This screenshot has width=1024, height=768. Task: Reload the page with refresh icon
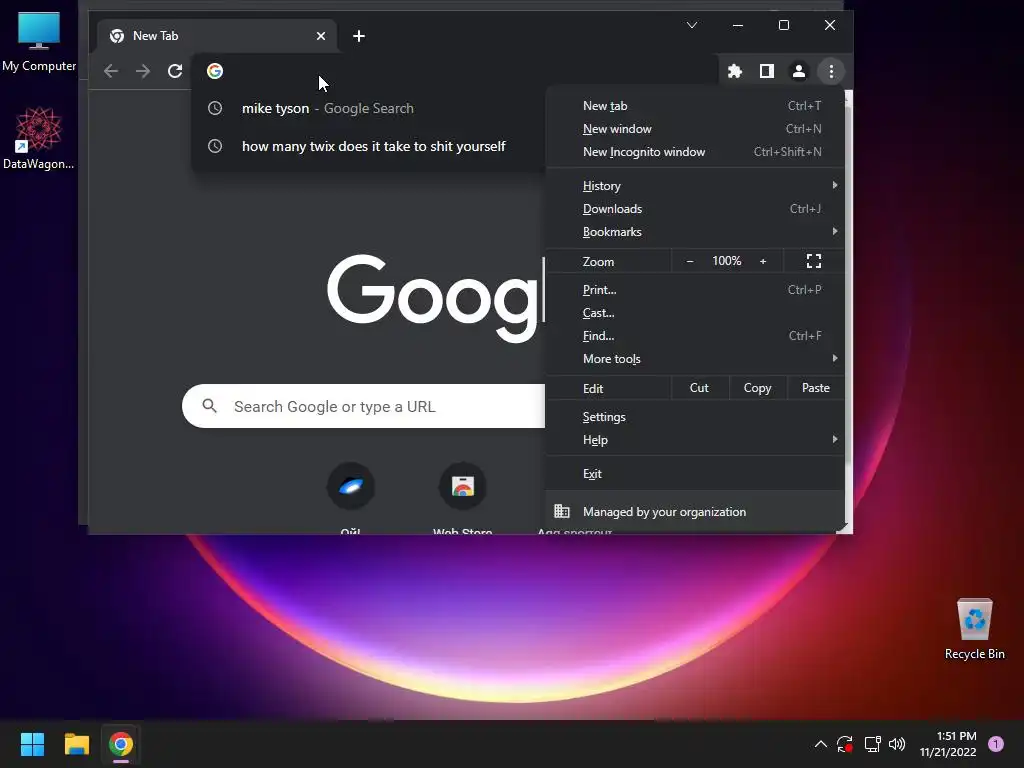[174, 71]
